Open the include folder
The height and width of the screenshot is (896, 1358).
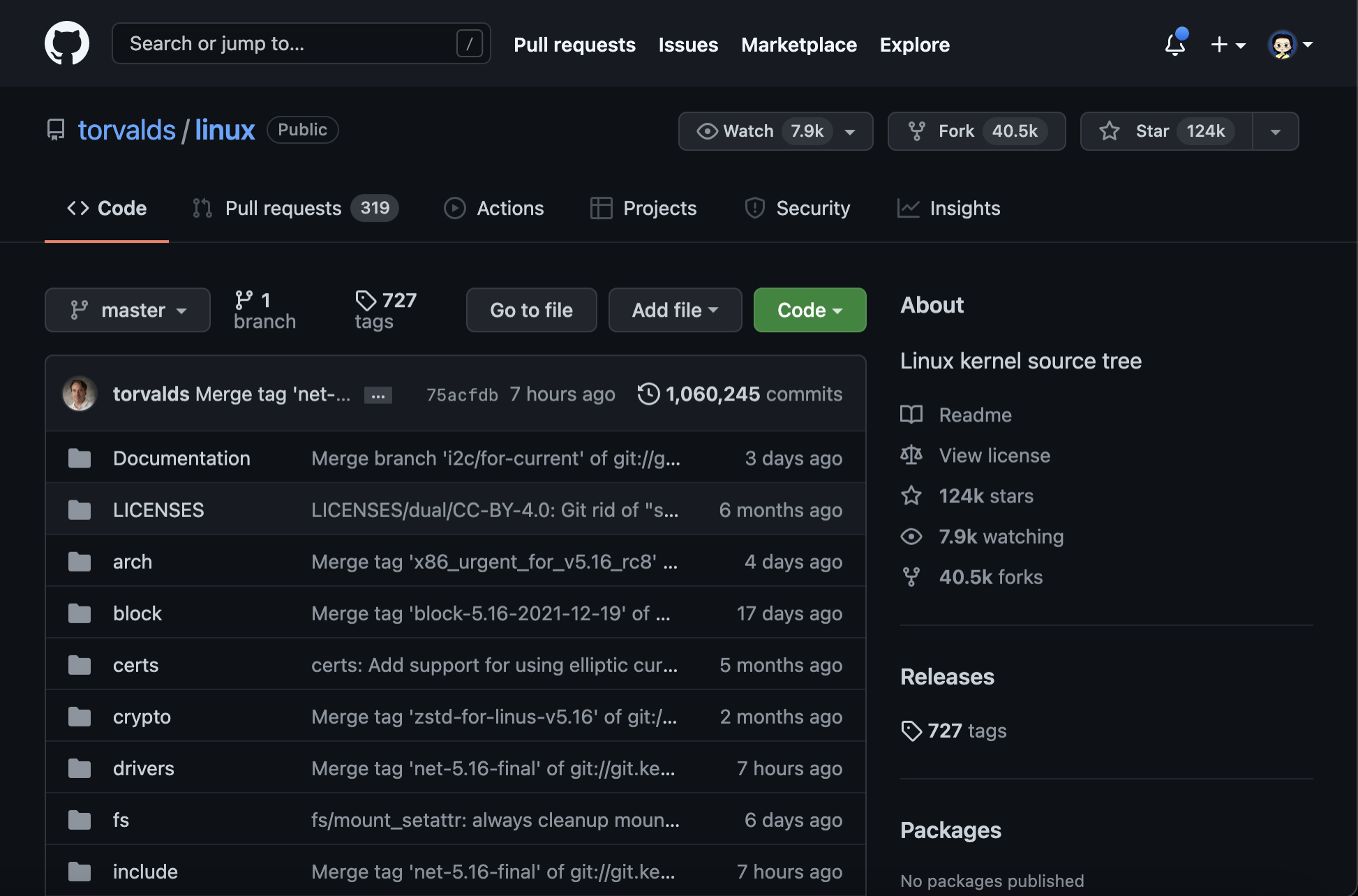145,872
